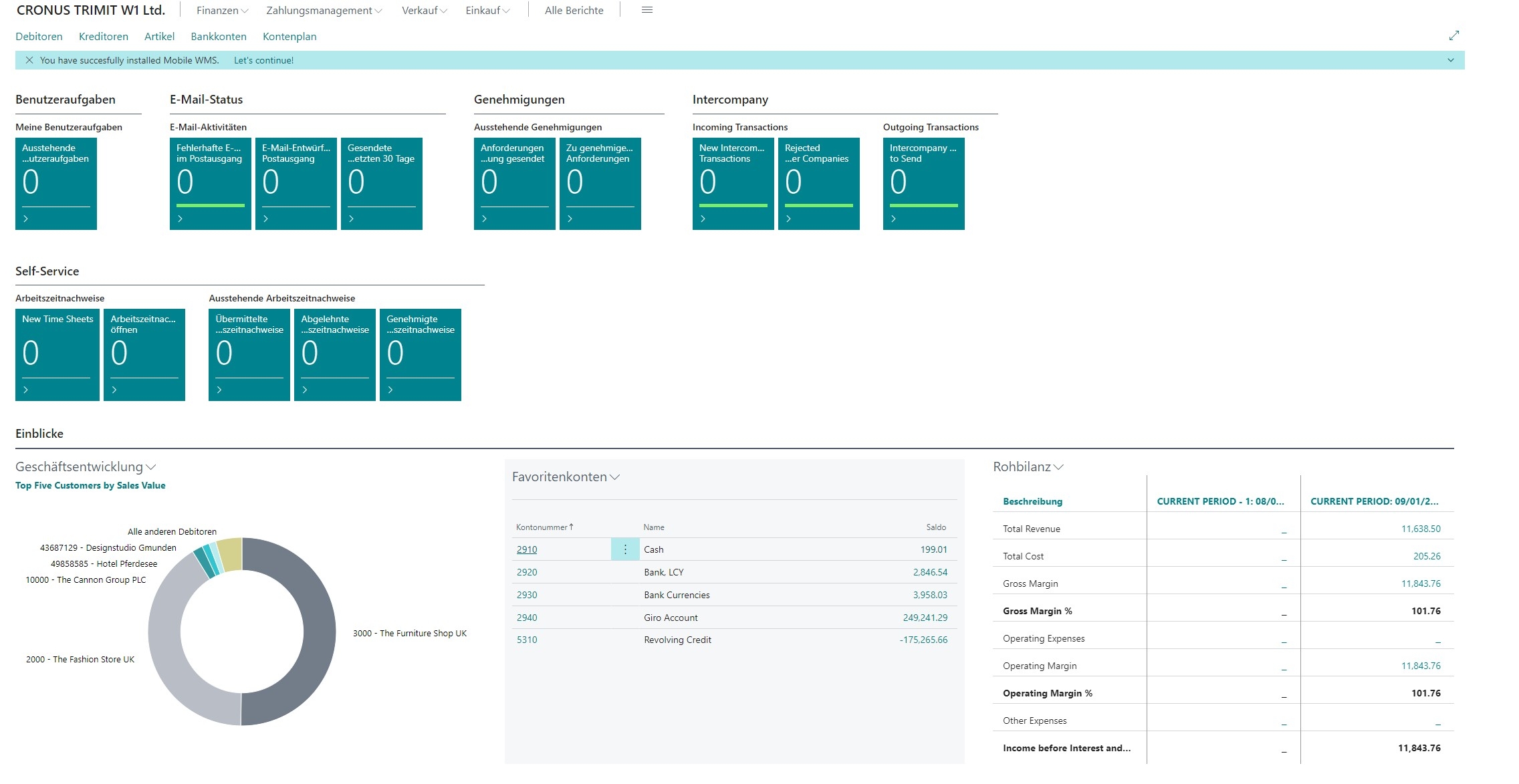Click the hamburger menu icon in top navigation
The height and width of the screenshot is (784, 1519).
click(x=647, y=10)
